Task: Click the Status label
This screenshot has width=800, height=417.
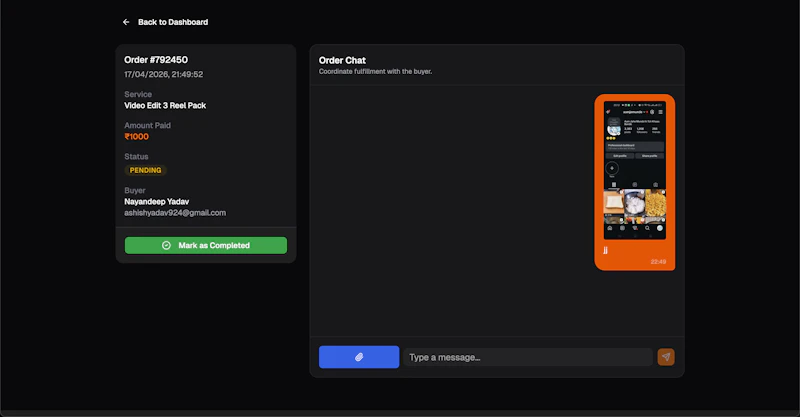Action: [x=136, y=157]
